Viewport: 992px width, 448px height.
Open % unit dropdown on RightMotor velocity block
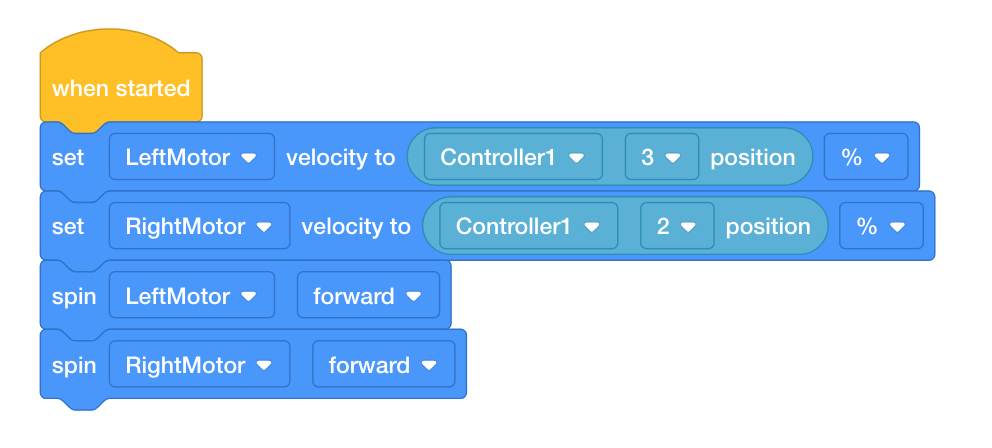tap(881, 226)
